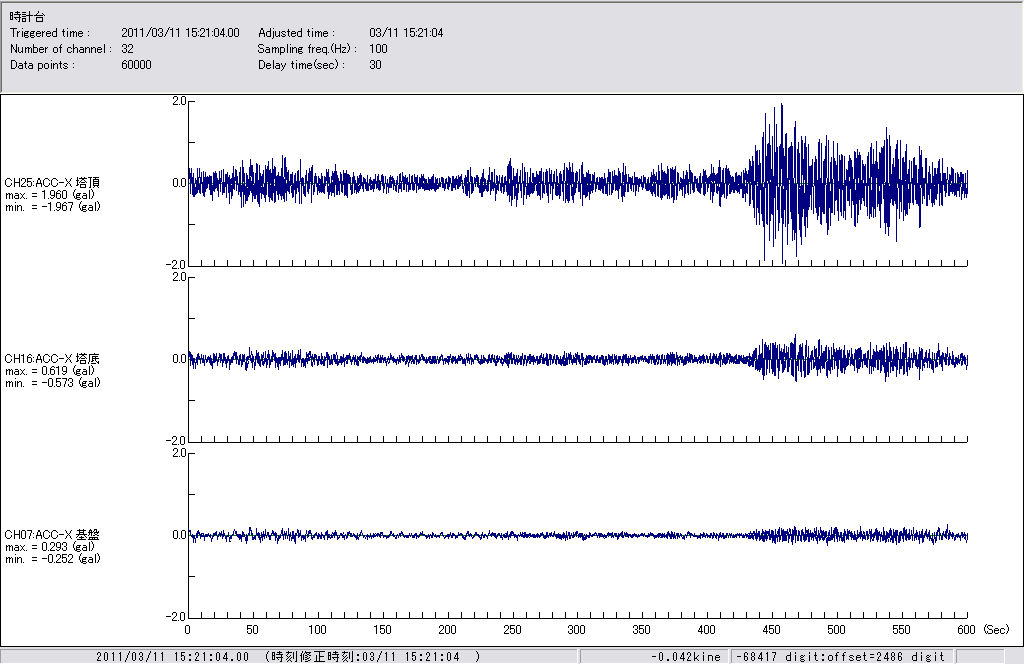The image size is (1024, 664).
Task: Click the 450 mark on the time axis
Action: tap(771, 630)
